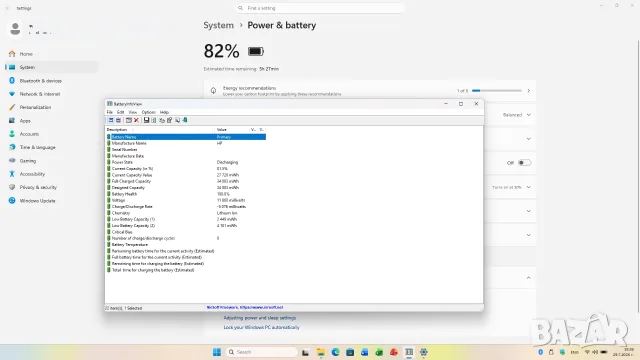Toggle the Off switch in Power settings

(x=524, y=163)
